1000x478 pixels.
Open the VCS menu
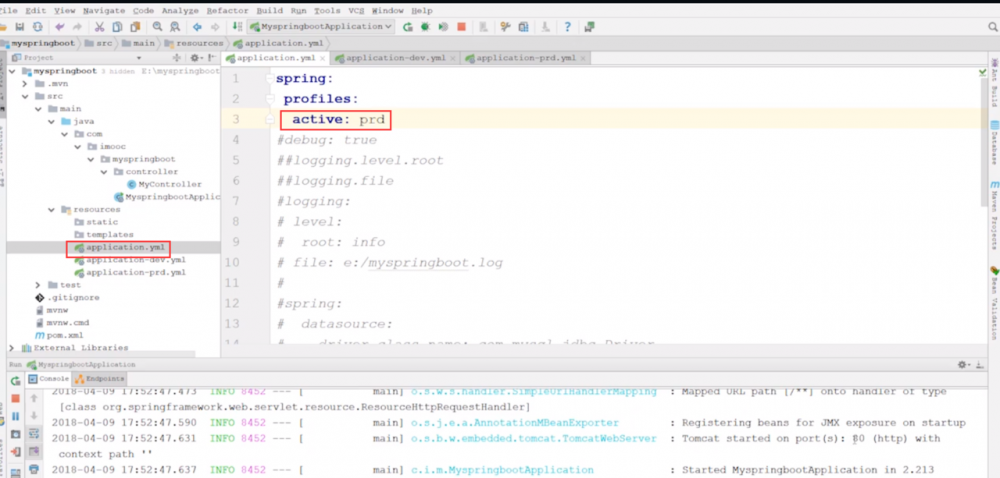357,11
